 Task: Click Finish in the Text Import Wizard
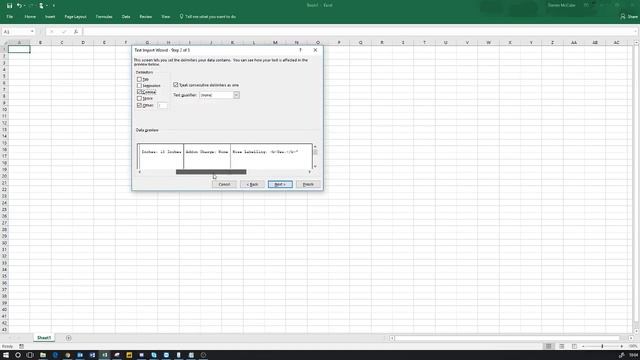[x=308, y=184]
